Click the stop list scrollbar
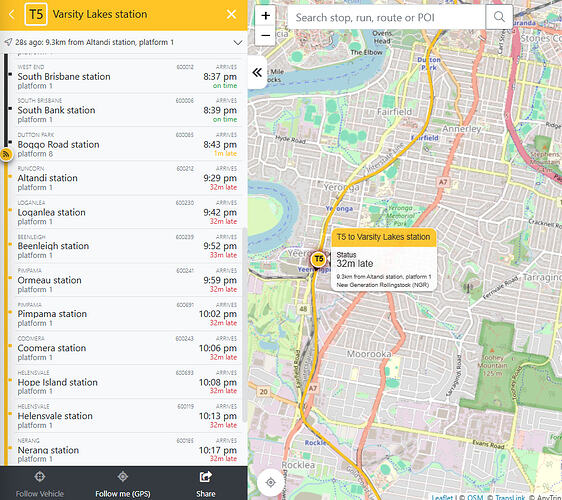The image size is (562, 500). [x=244, y=324]
